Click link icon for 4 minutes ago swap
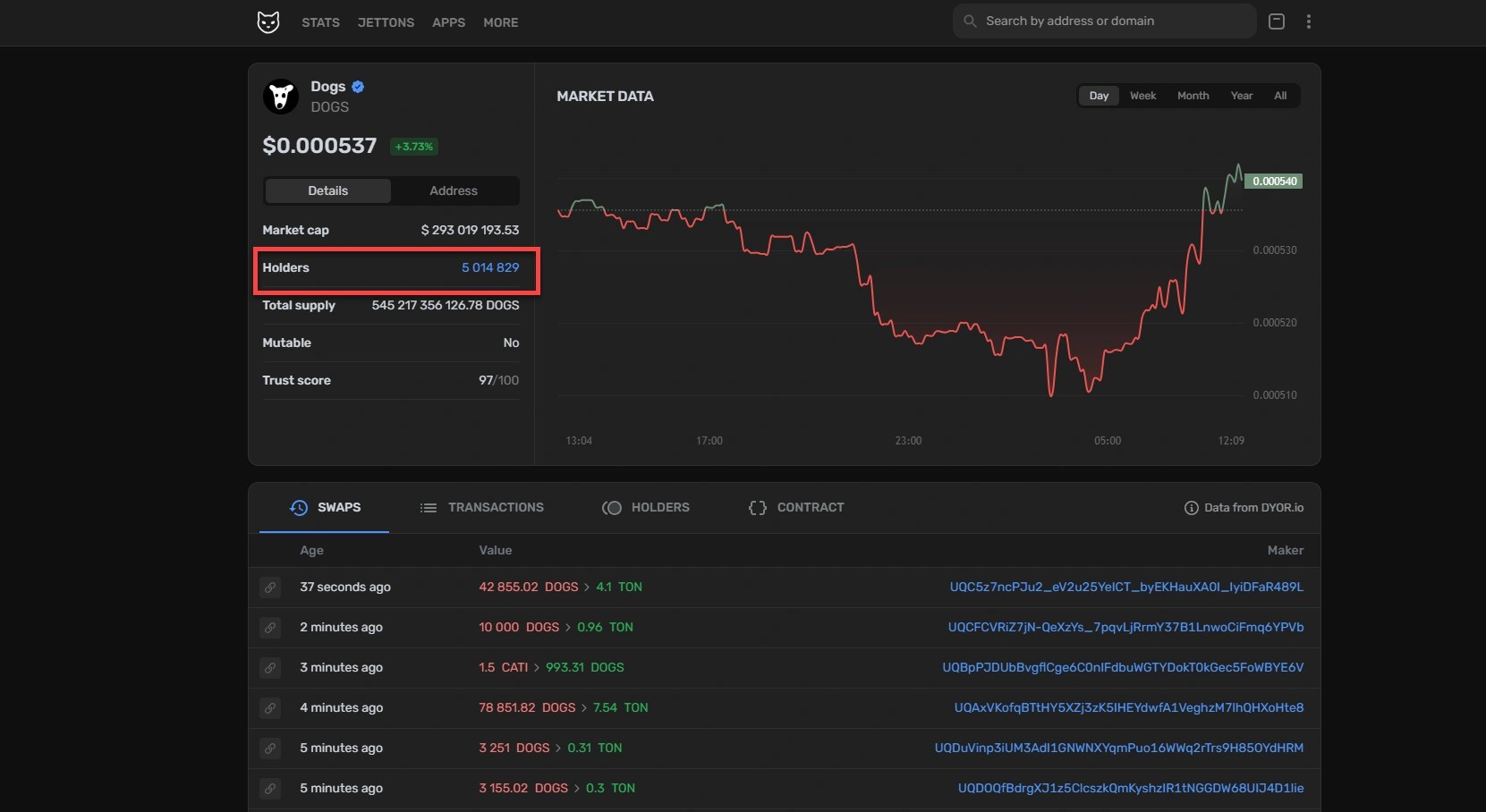Viewport: 1486px width, 812px height. [270, 708]
